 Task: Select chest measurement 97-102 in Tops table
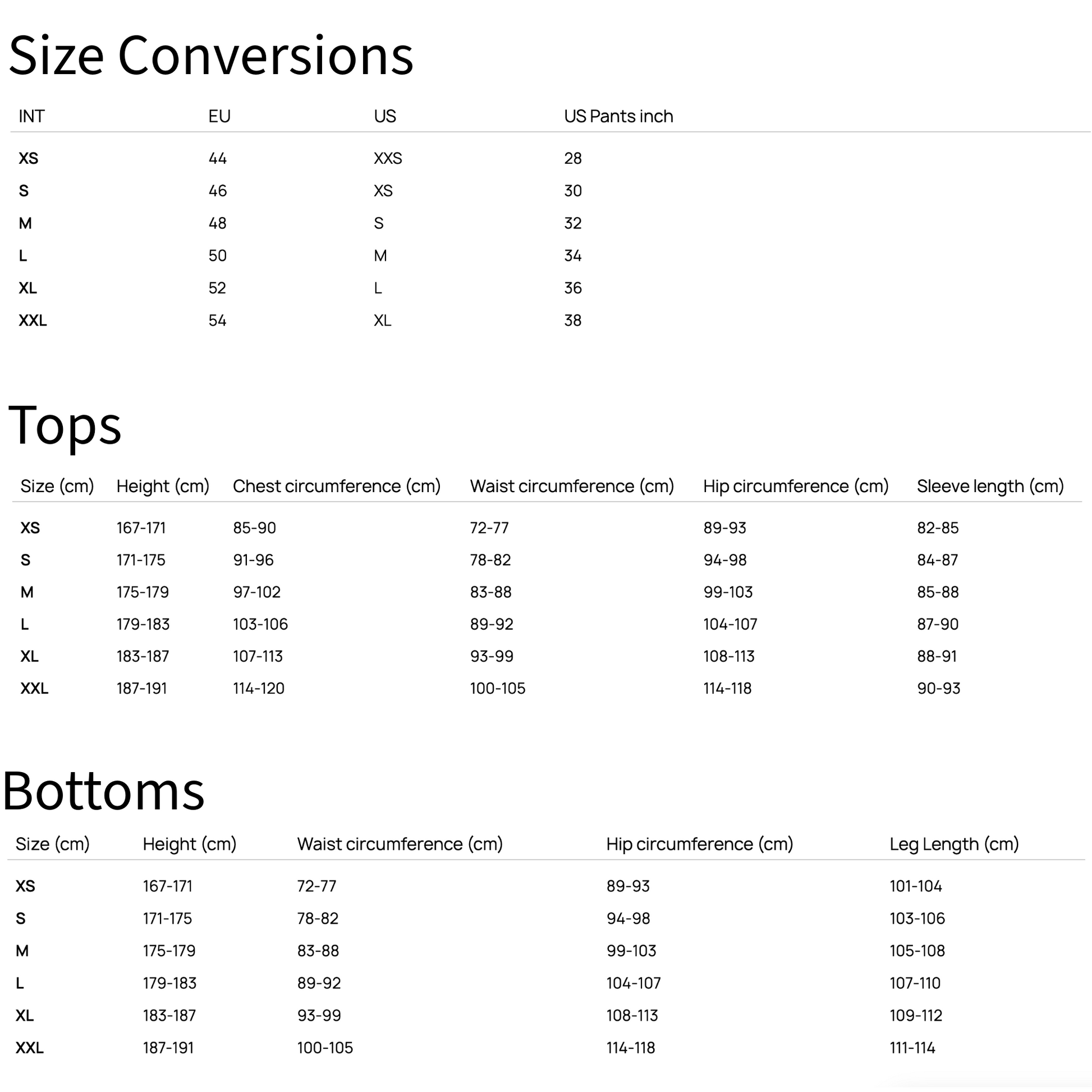click(256, 592)
